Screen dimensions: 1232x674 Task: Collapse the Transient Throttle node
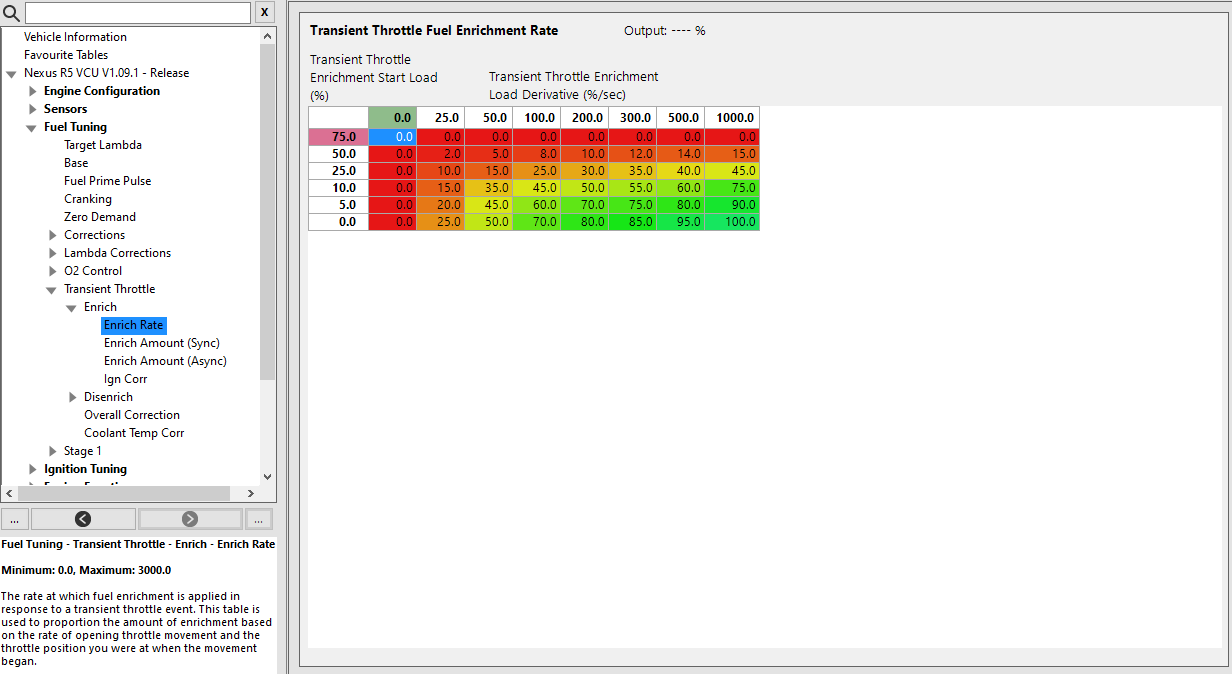[x=51, y=289]
